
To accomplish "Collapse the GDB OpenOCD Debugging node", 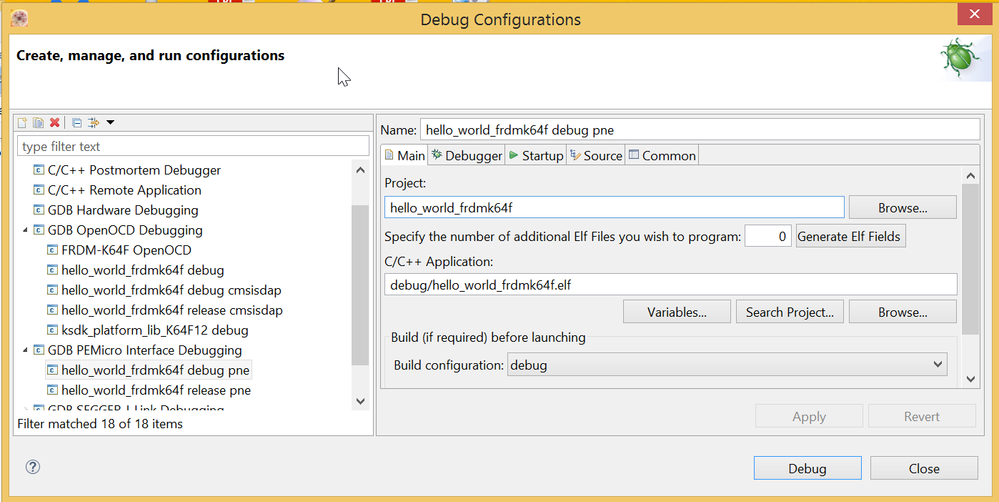I will [25, 230].
